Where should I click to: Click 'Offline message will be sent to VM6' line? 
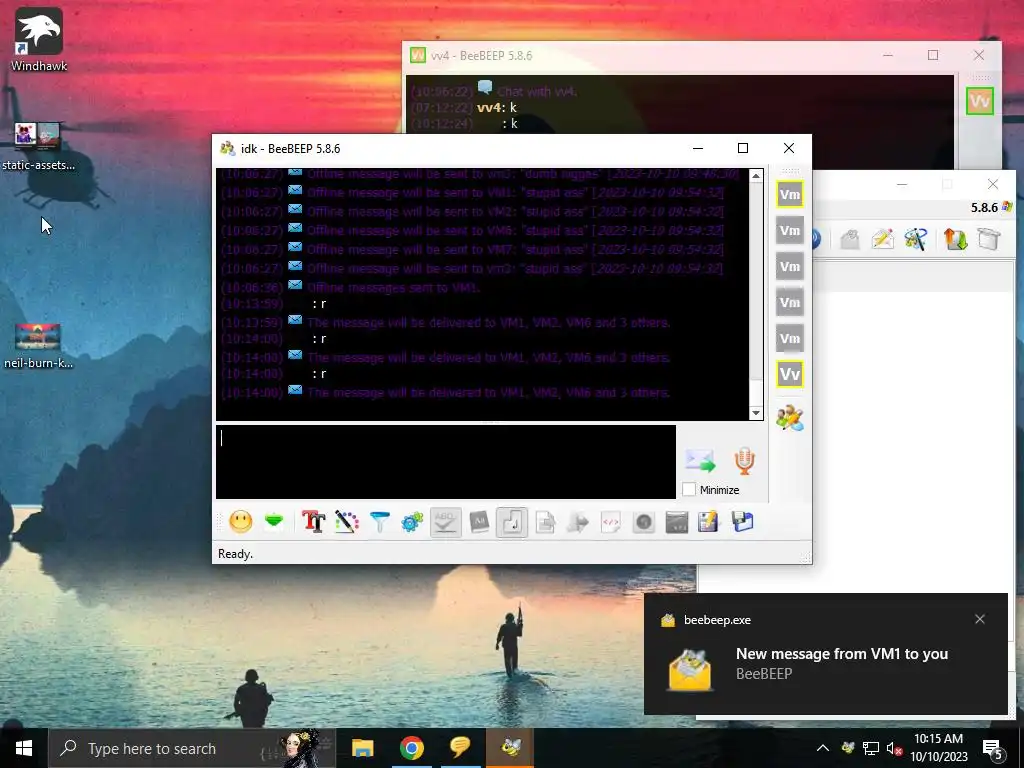[x=515, y=231]
